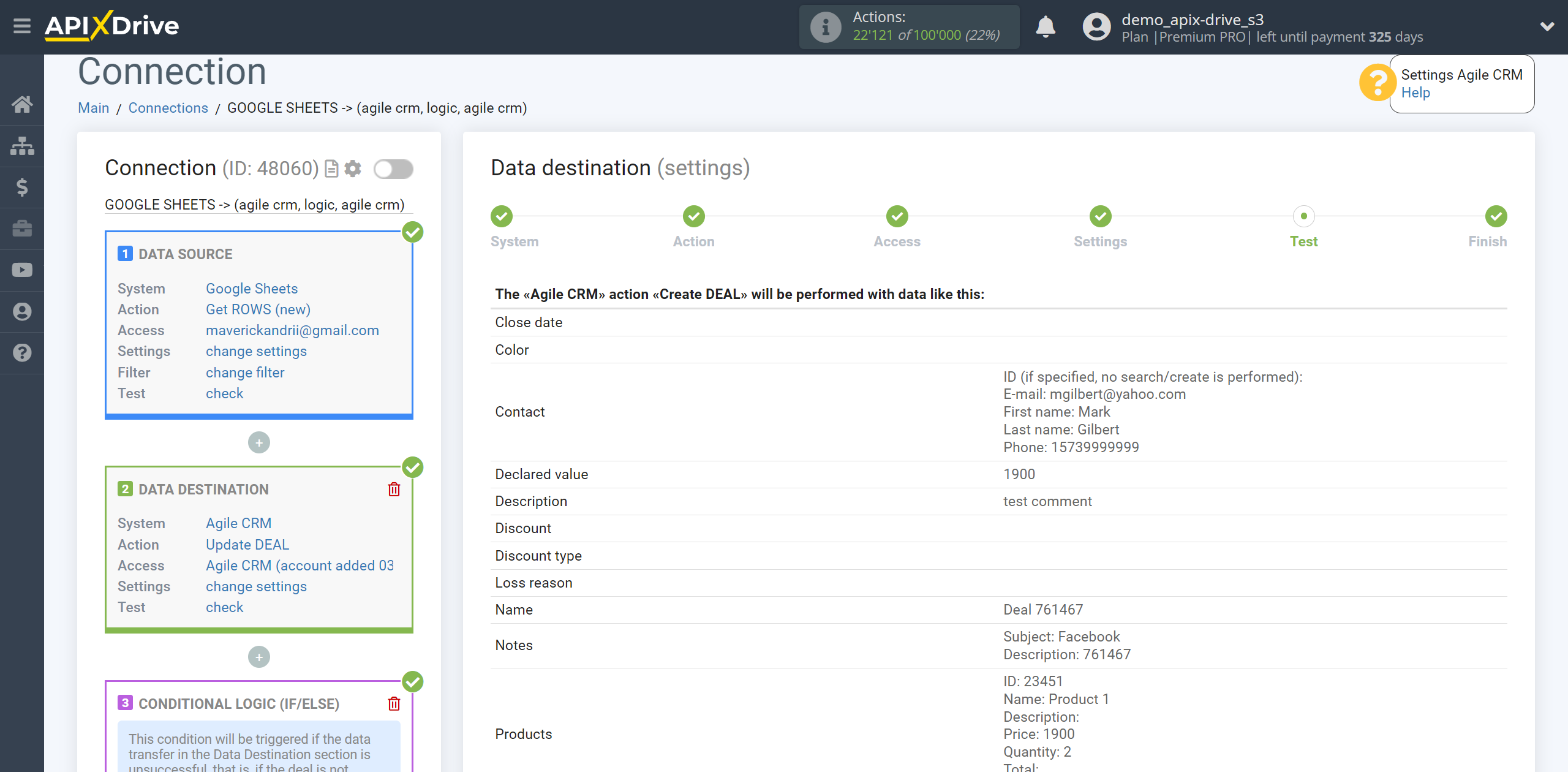Add block after Data Source
1568x772 pixels.
pos(259,442)
